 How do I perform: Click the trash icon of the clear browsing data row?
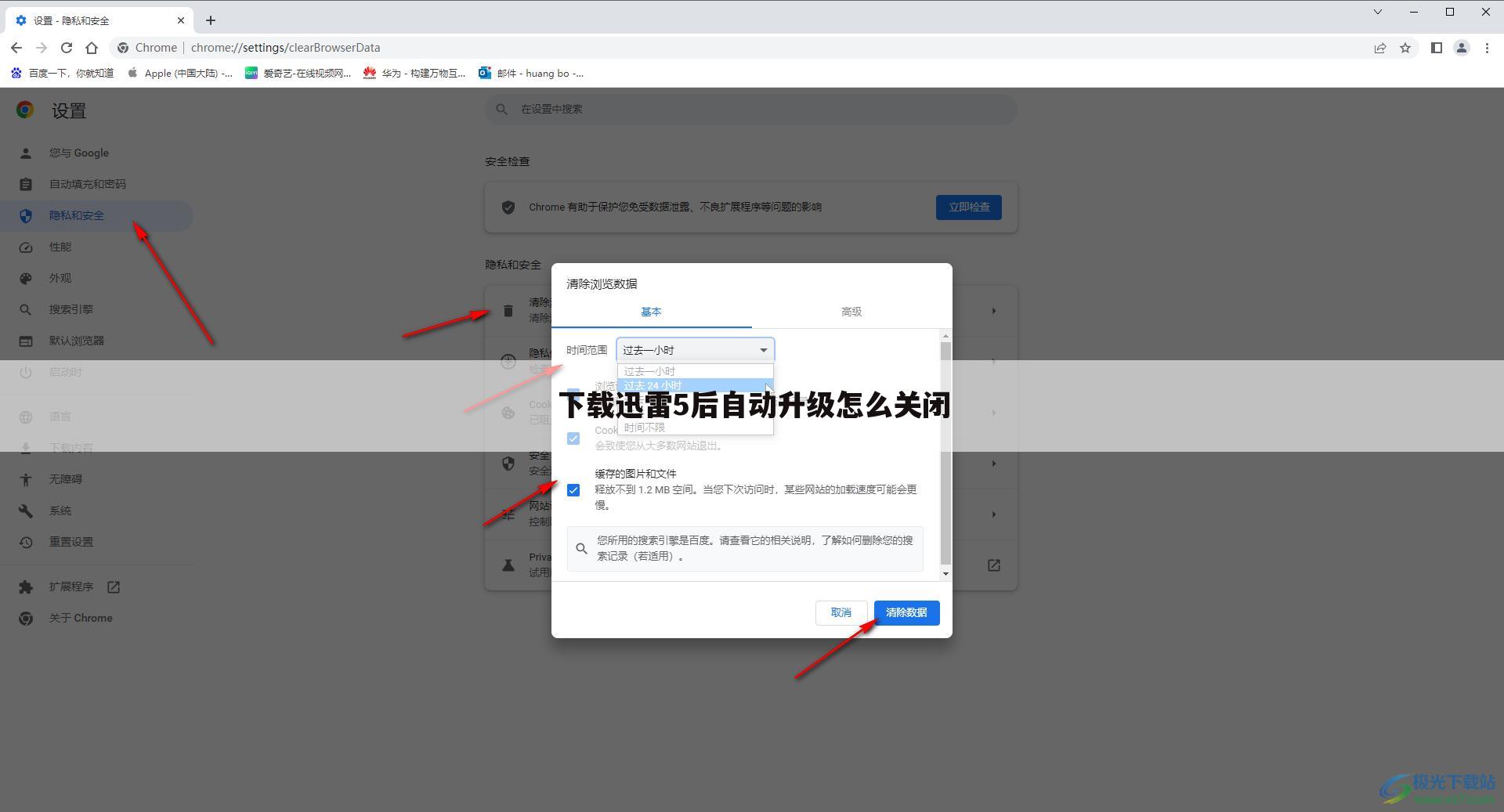[x=508, y=311]
